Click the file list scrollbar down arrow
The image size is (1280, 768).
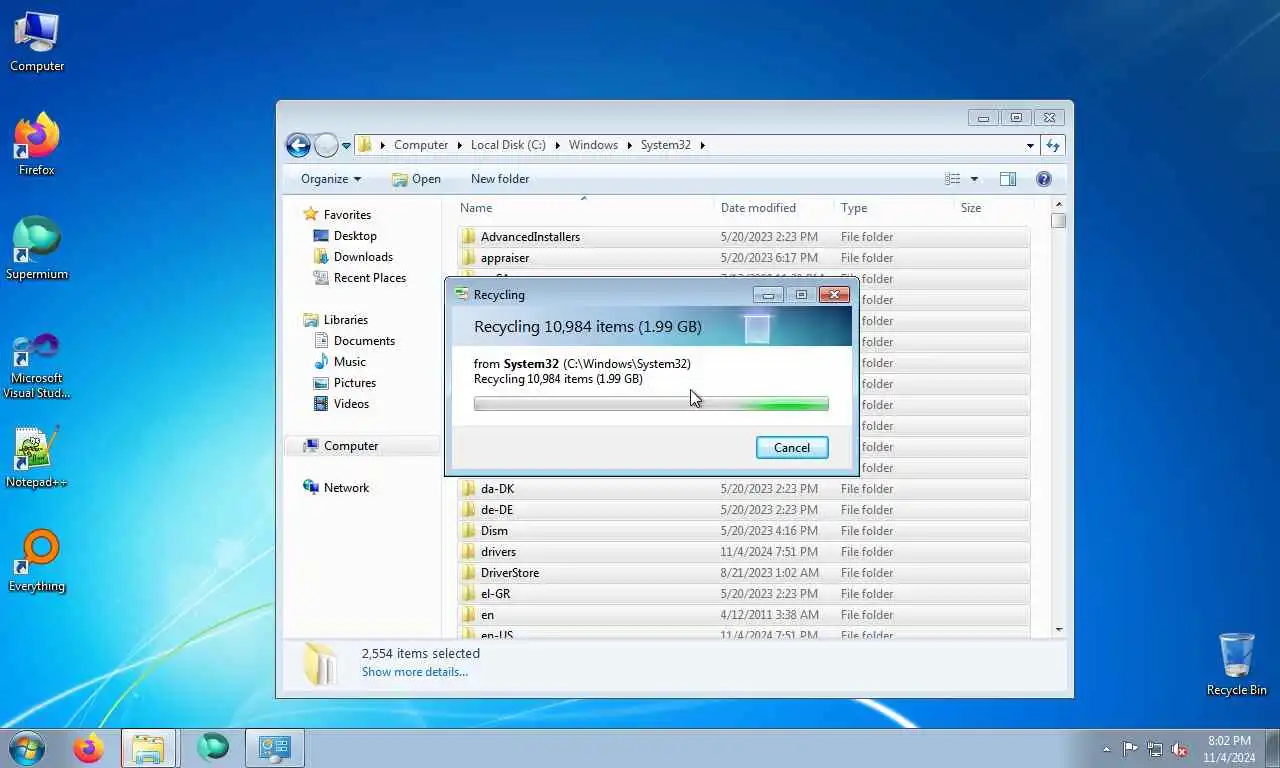[x=1058, y=630]
